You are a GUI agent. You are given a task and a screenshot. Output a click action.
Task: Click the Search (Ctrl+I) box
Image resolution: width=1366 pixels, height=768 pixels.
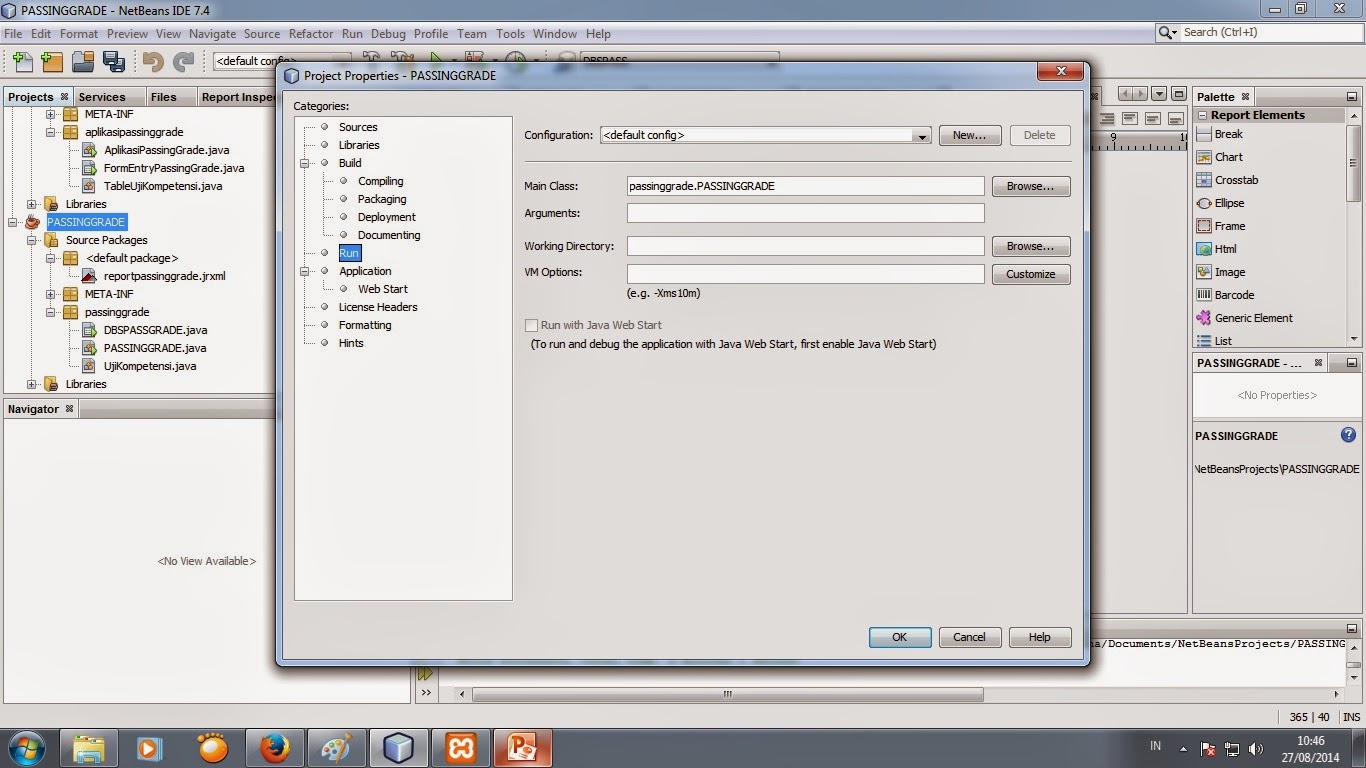point(1258,33)
